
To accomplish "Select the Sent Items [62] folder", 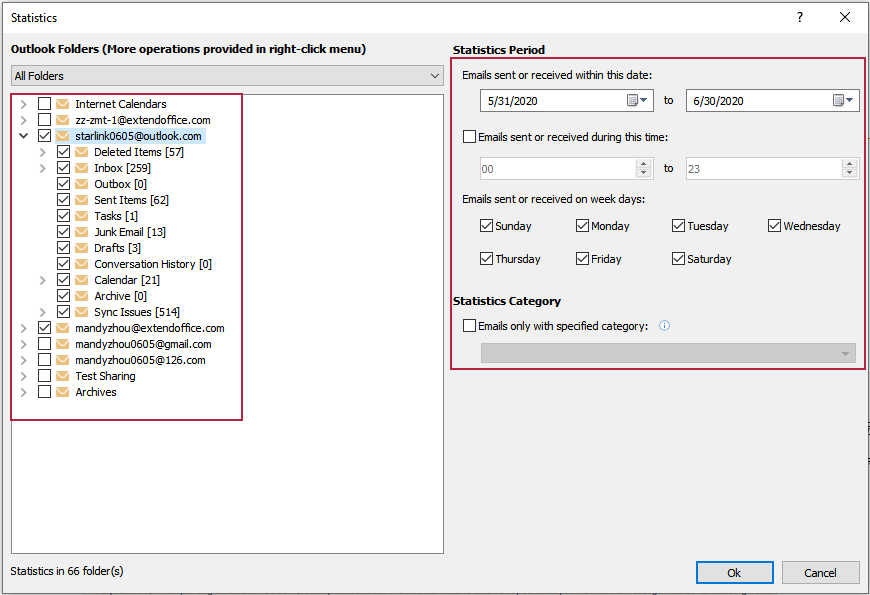I will pyautogui.click(x=131, y=200).
